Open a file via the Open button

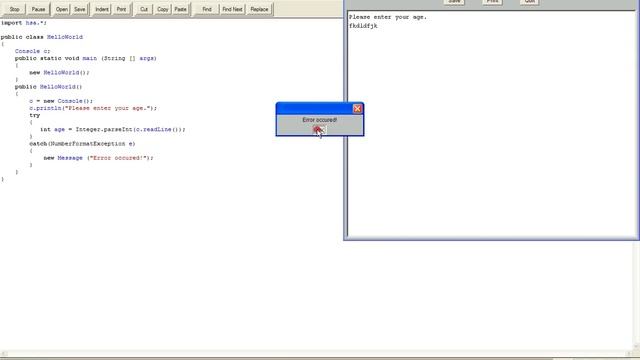[x=62, y=9]
